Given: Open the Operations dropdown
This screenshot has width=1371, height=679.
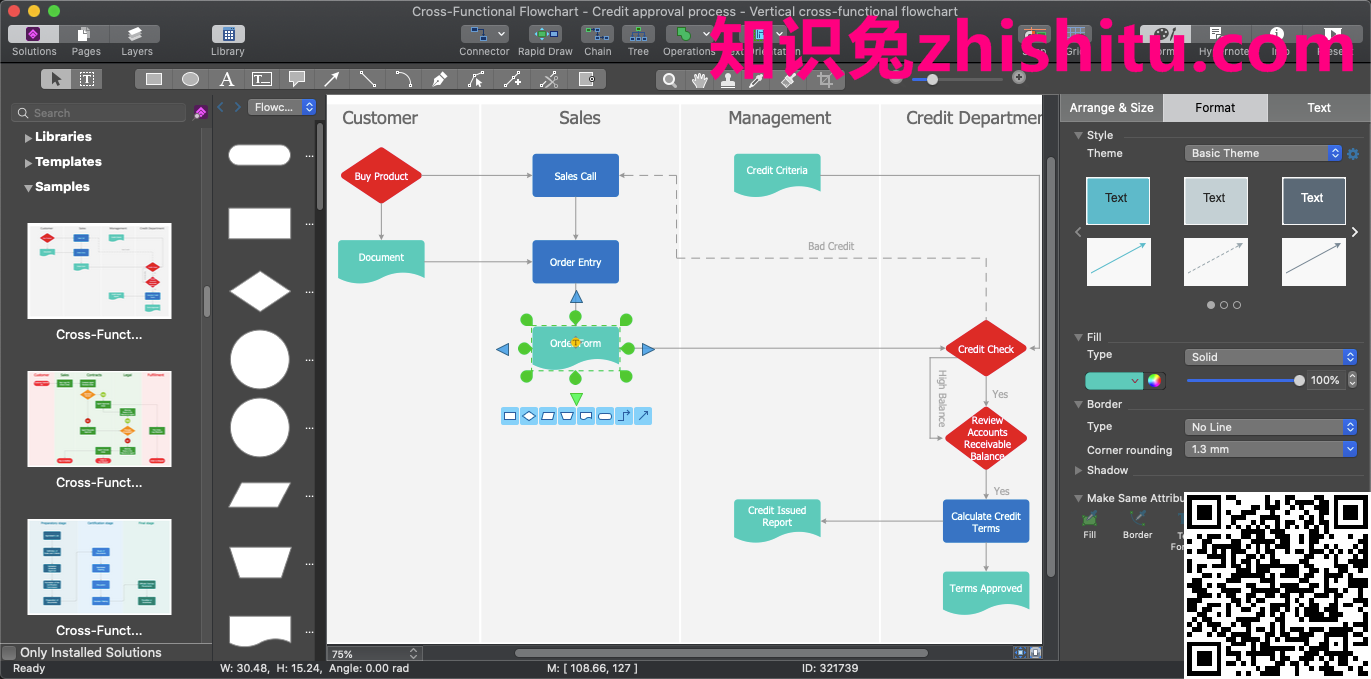Looking at the screenshot, I should [706, 34].
